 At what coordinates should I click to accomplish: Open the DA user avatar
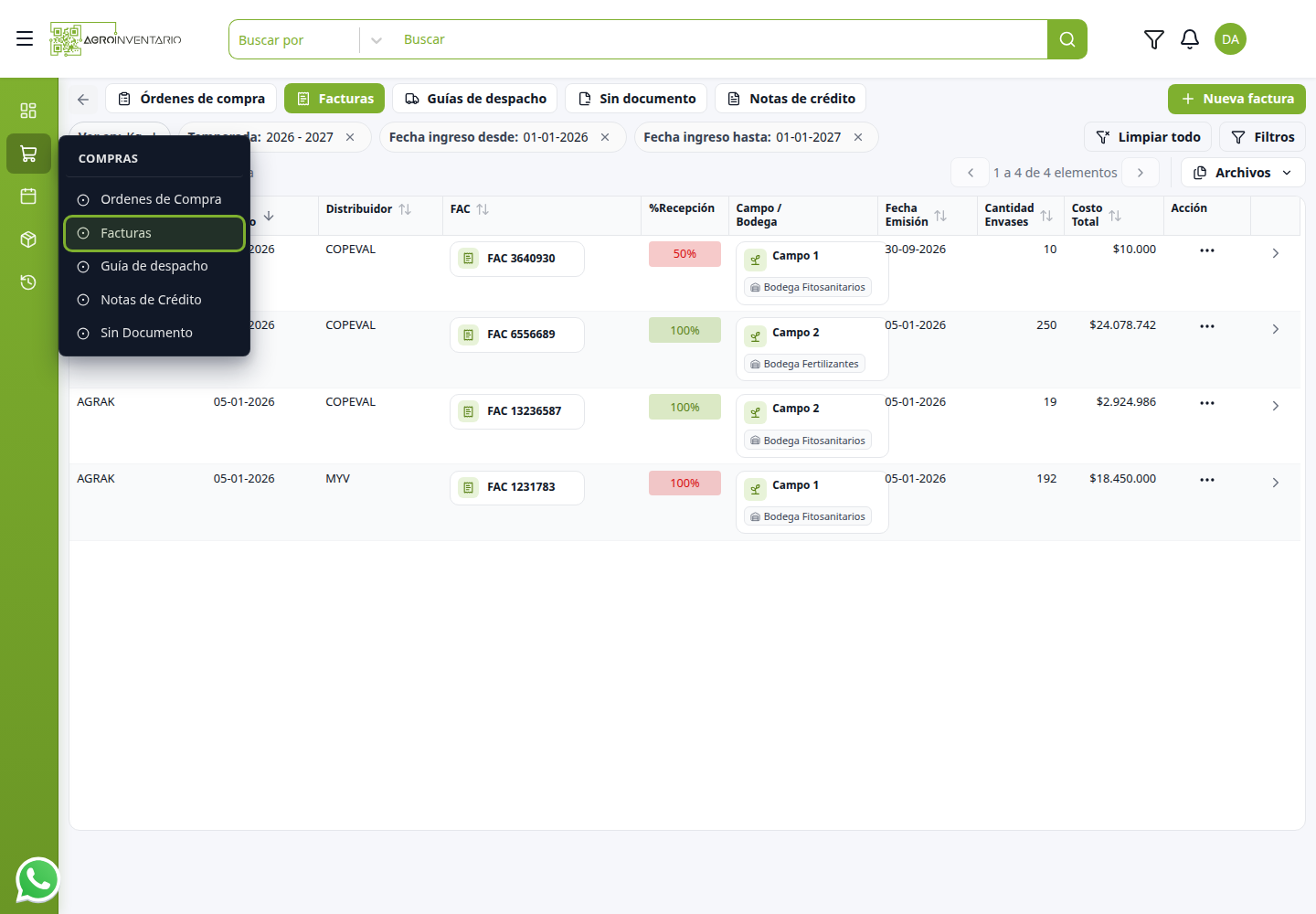coord(1230,39)
